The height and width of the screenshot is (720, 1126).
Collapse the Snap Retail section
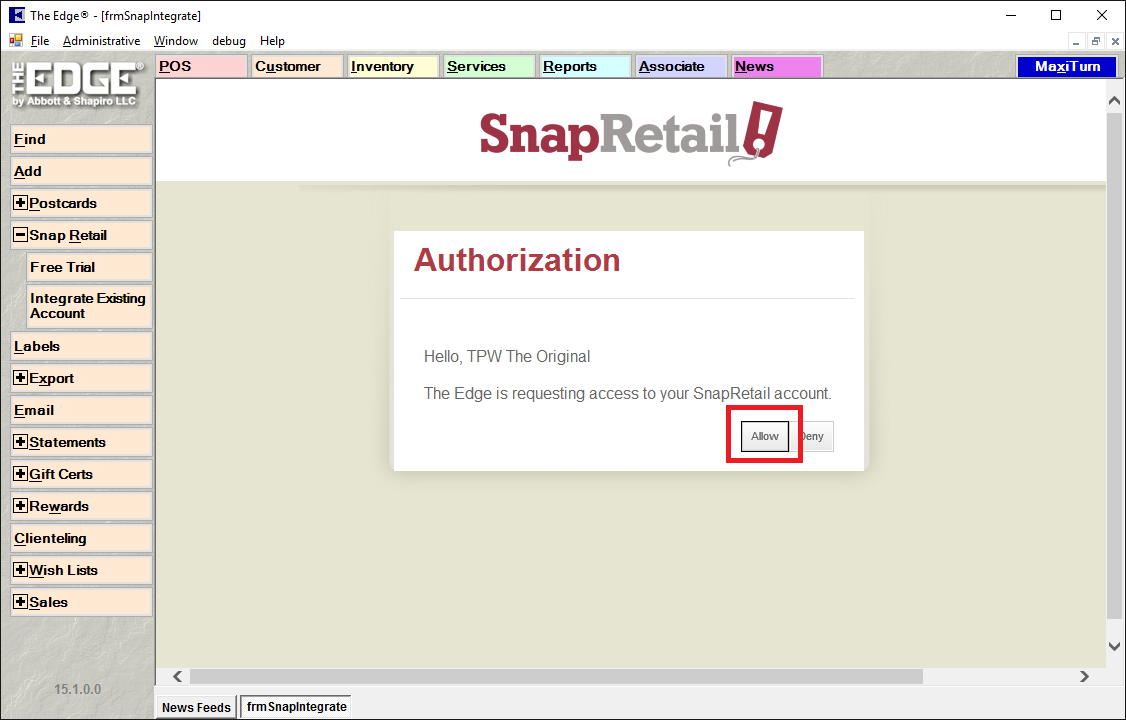(21, 235)
